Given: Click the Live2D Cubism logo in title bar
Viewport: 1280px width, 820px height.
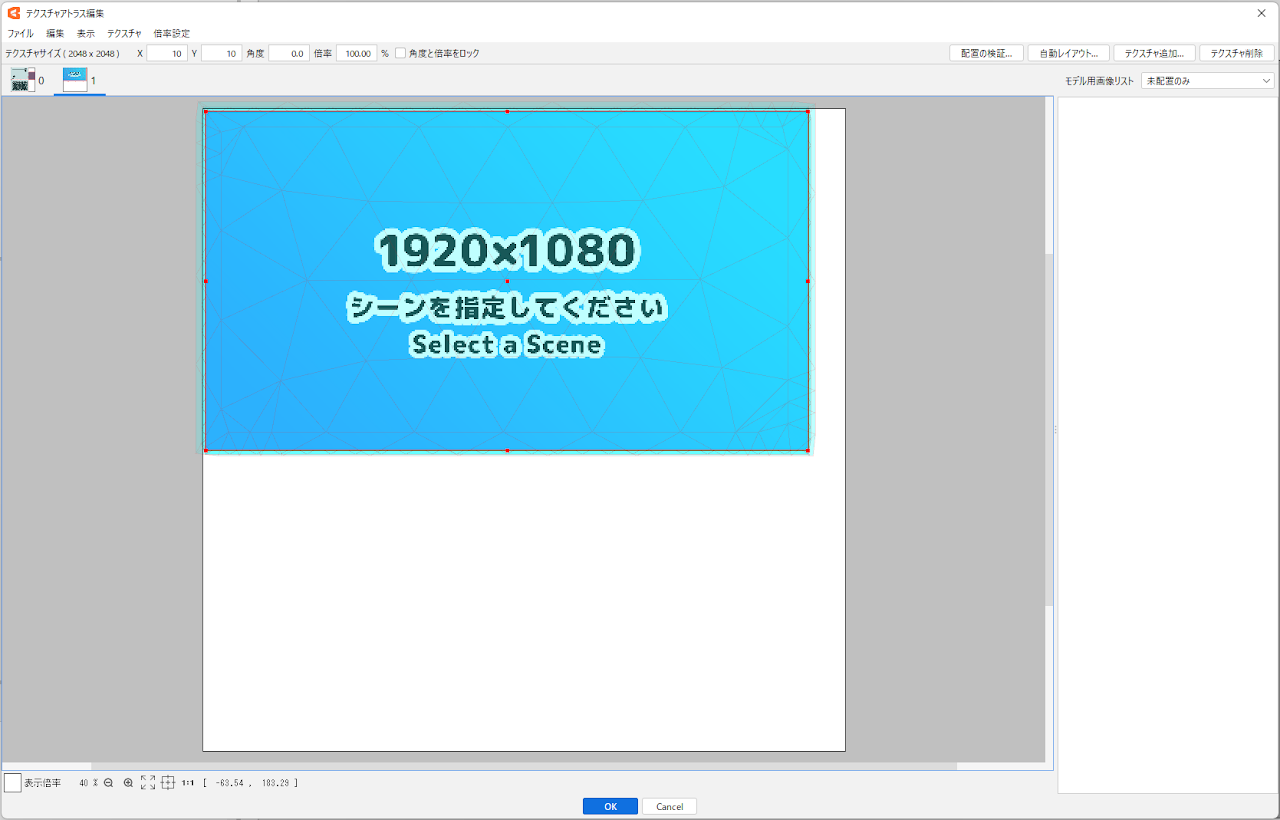Looking at the screenshot, I should [14, 13].
